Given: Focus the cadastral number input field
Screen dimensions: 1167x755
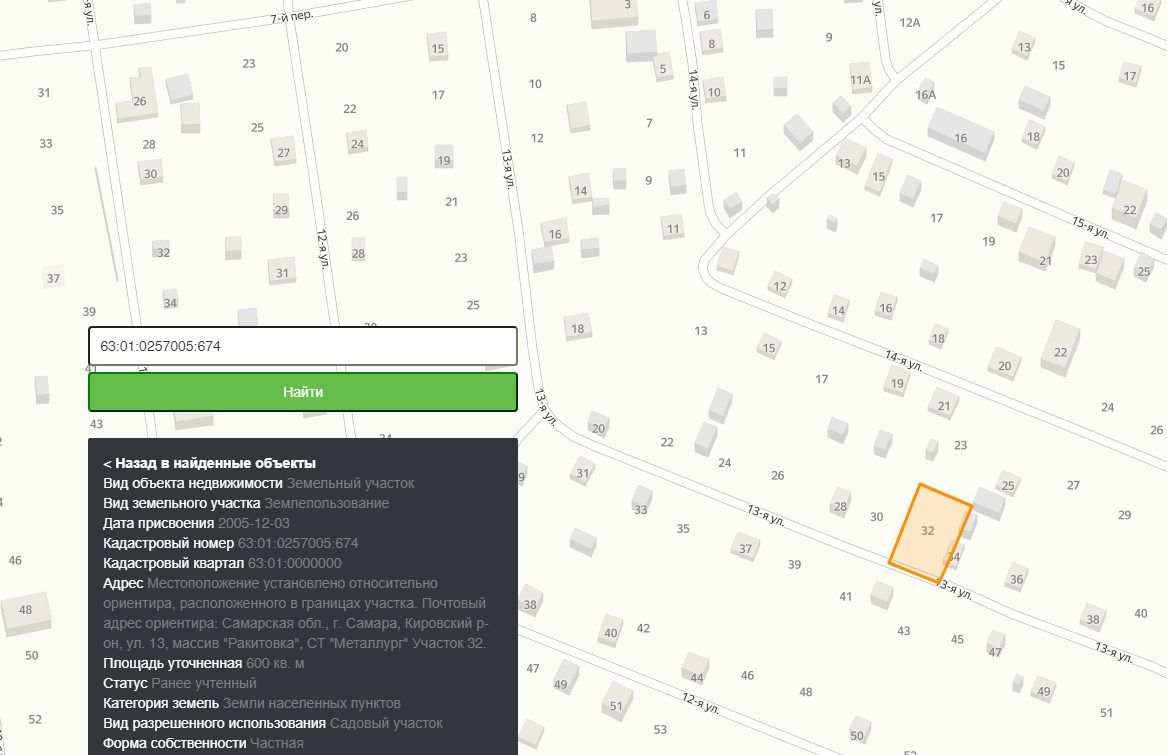Looking at the screenshot, I should pyautogui.click(x=303, y=346).
